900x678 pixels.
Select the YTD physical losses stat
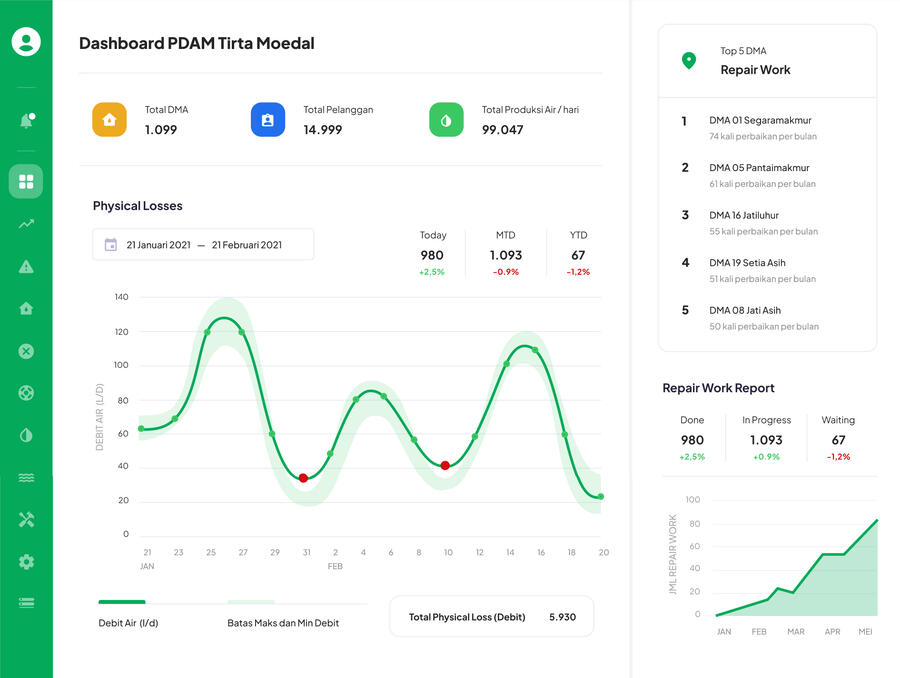[x=578, y=254]
